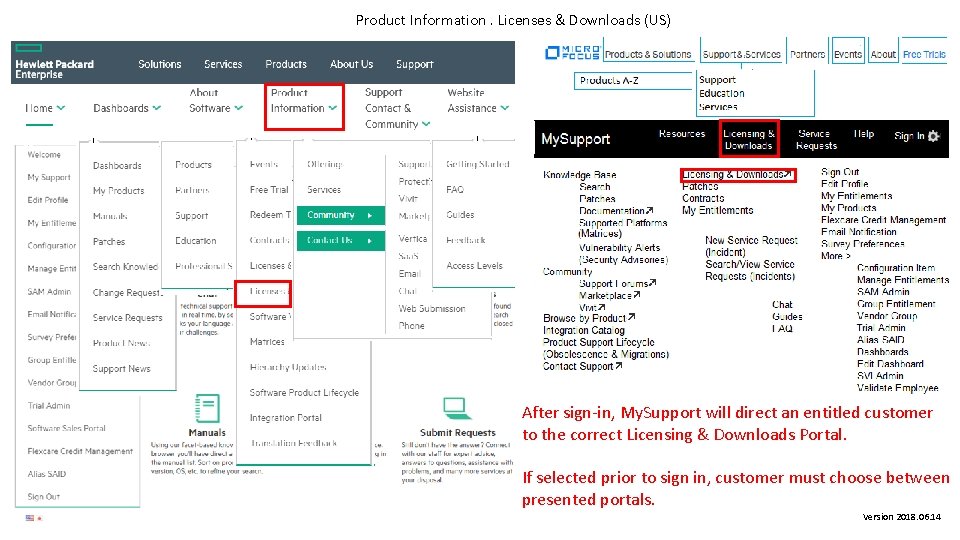
Task: Select My Products in Dashboards dropdown
Action: pos(118,190)
